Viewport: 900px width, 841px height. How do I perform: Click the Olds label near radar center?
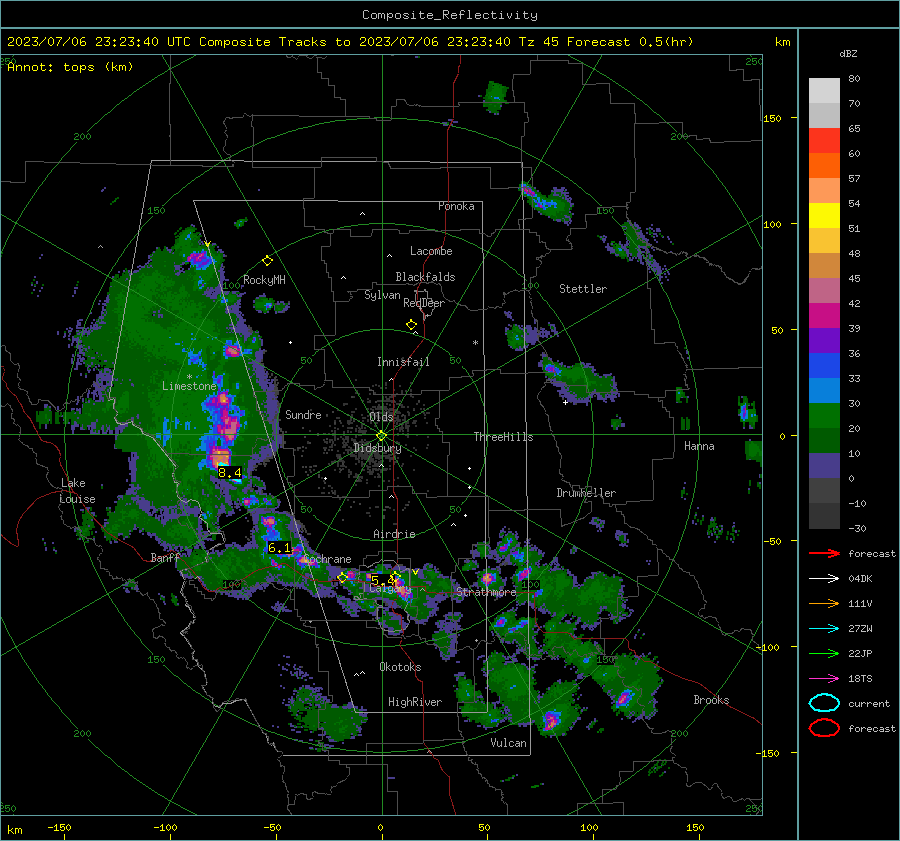pos(381,417)
